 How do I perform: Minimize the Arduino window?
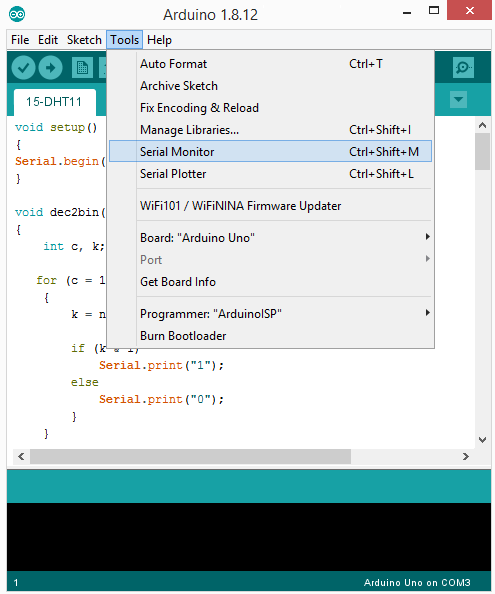407,12
